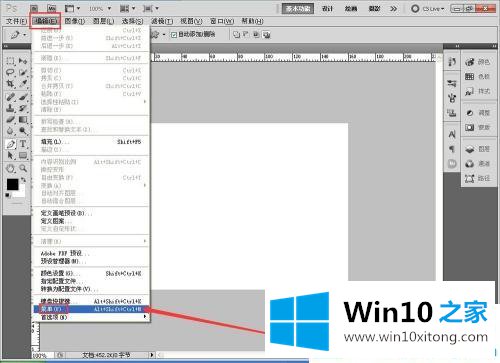Select the Hand tool

10,169
